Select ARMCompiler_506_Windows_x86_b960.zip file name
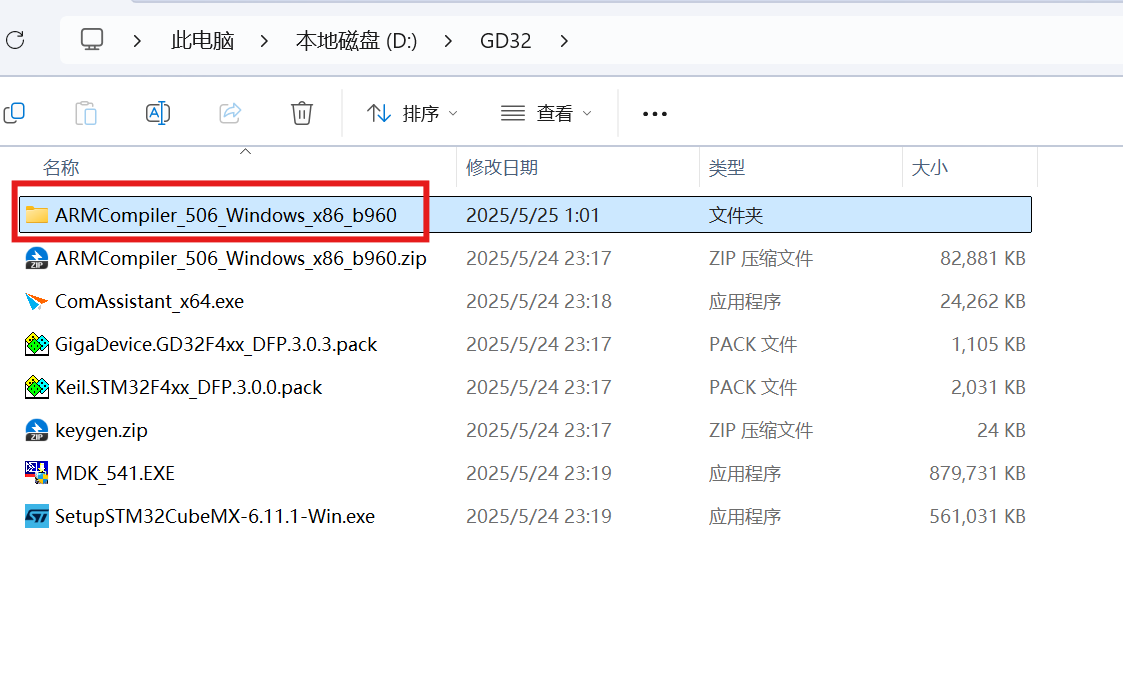The width and height of the screenshot is (1123, 700). point(241,258)
